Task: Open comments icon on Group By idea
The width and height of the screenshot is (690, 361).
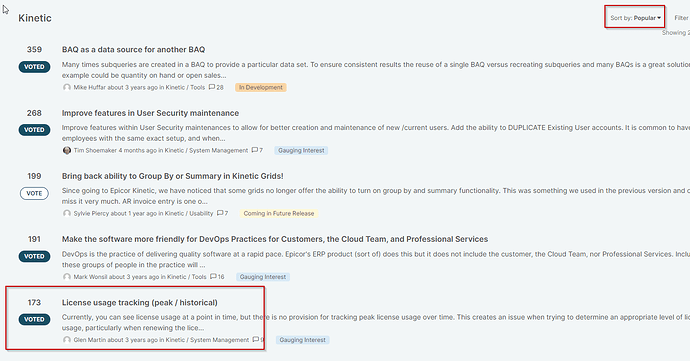Action: (223, 214)
